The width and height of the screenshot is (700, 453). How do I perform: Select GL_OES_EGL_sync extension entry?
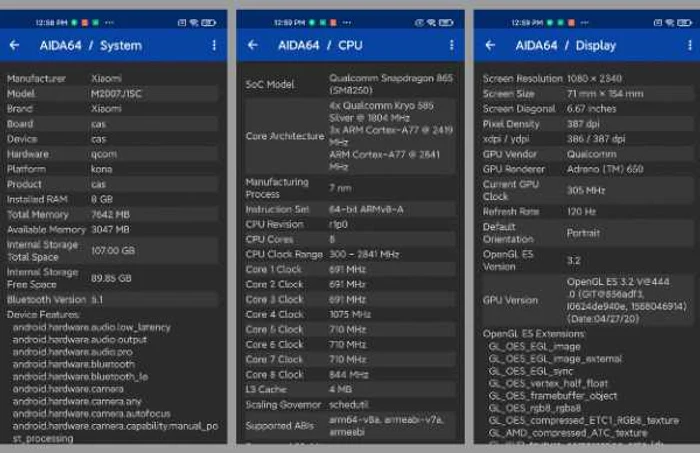(x=531, y=371)
